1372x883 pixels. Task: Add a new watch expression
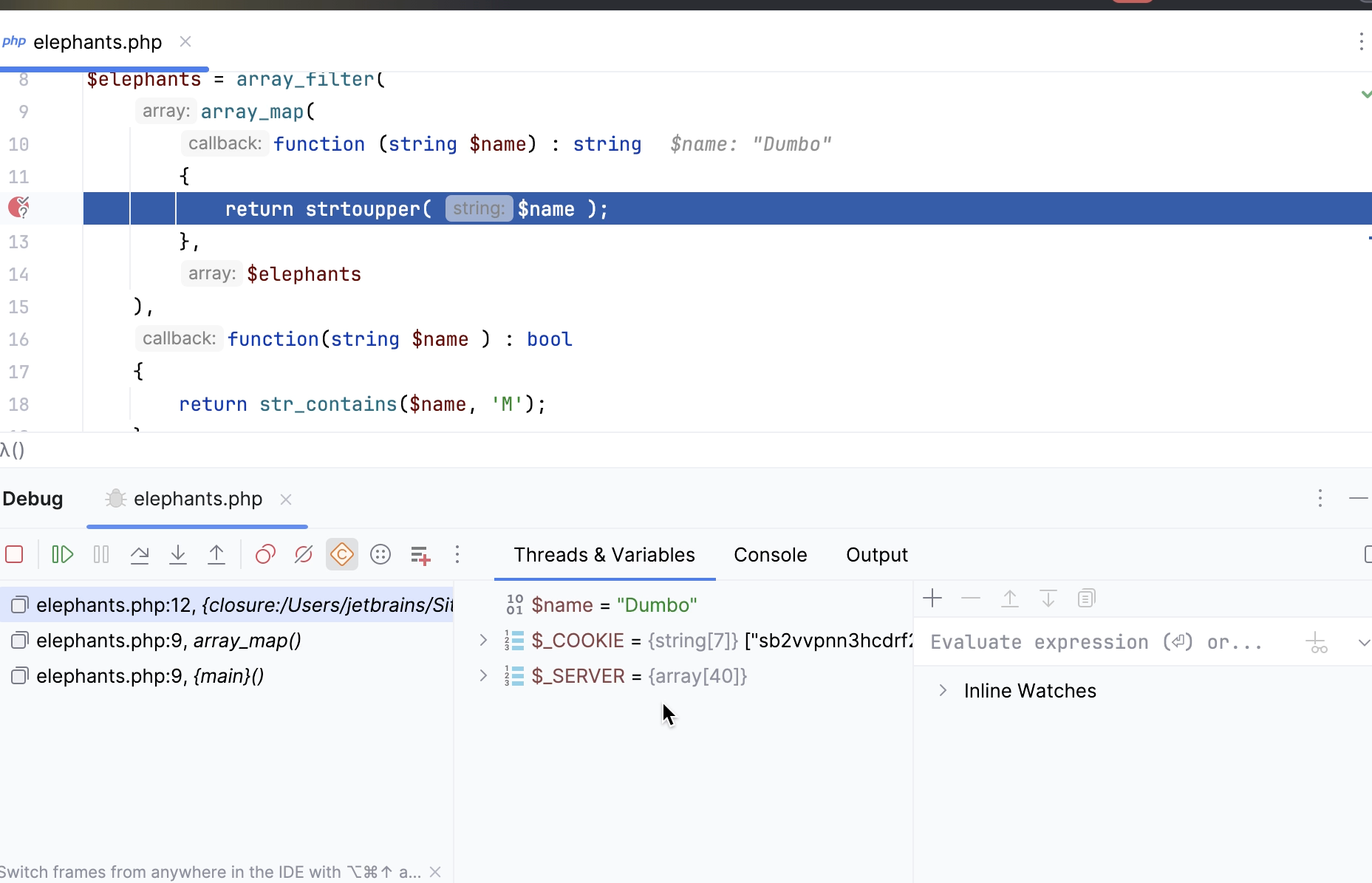click(x=933, y=599)
